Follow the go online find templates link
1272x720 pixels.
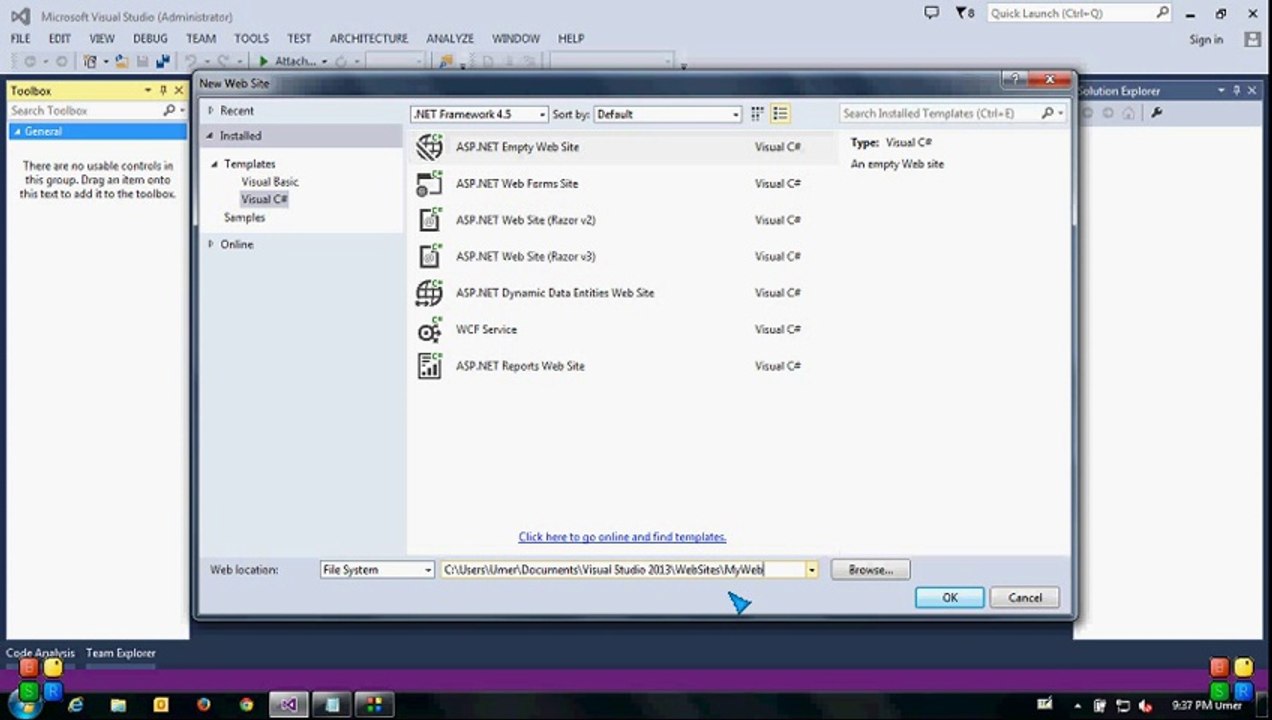pyautogui.click(x=622, y=537)
